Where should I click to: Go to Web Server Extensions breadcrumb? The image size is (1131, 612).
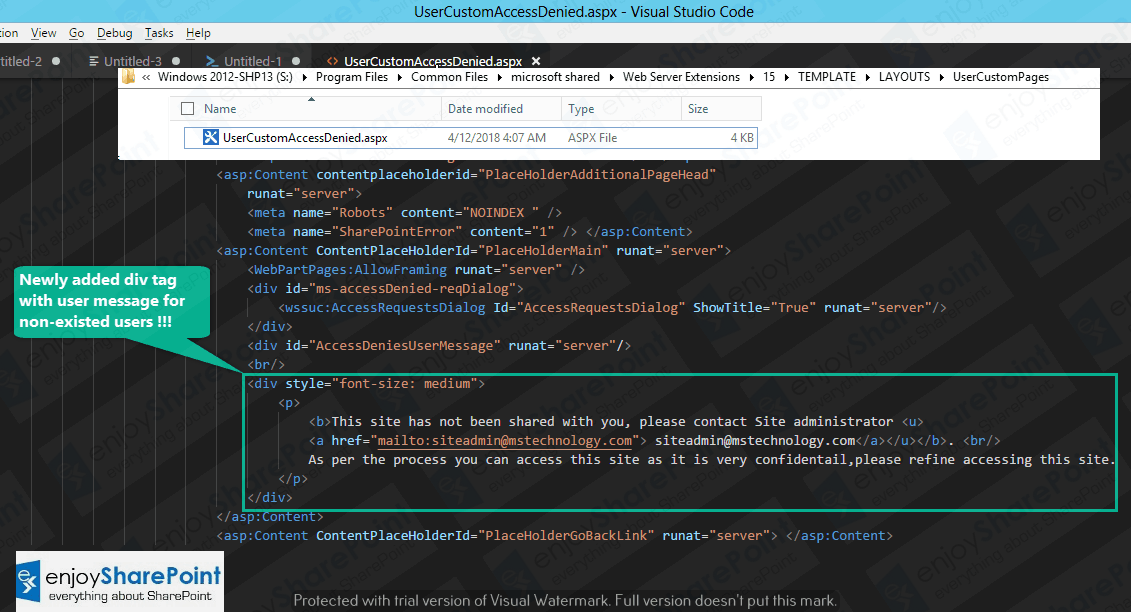click(x=682, y=76)
